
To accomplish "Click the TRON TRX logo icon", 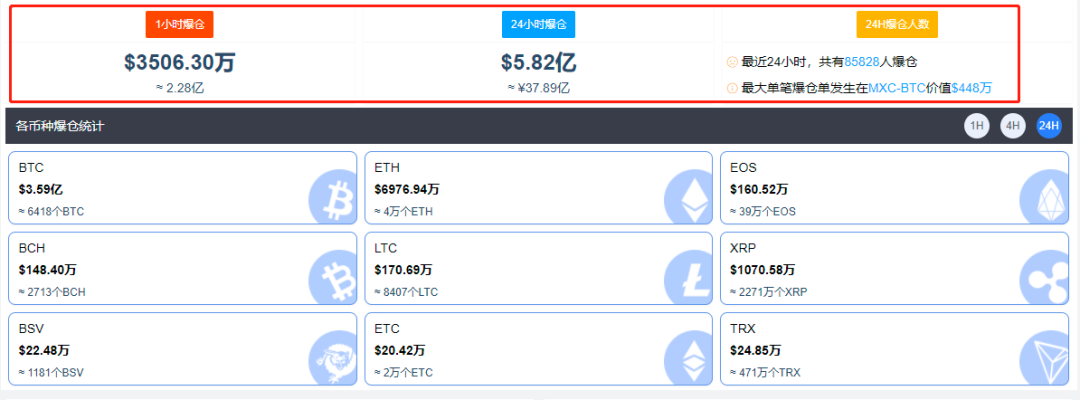I will (x=1043, y=357).
